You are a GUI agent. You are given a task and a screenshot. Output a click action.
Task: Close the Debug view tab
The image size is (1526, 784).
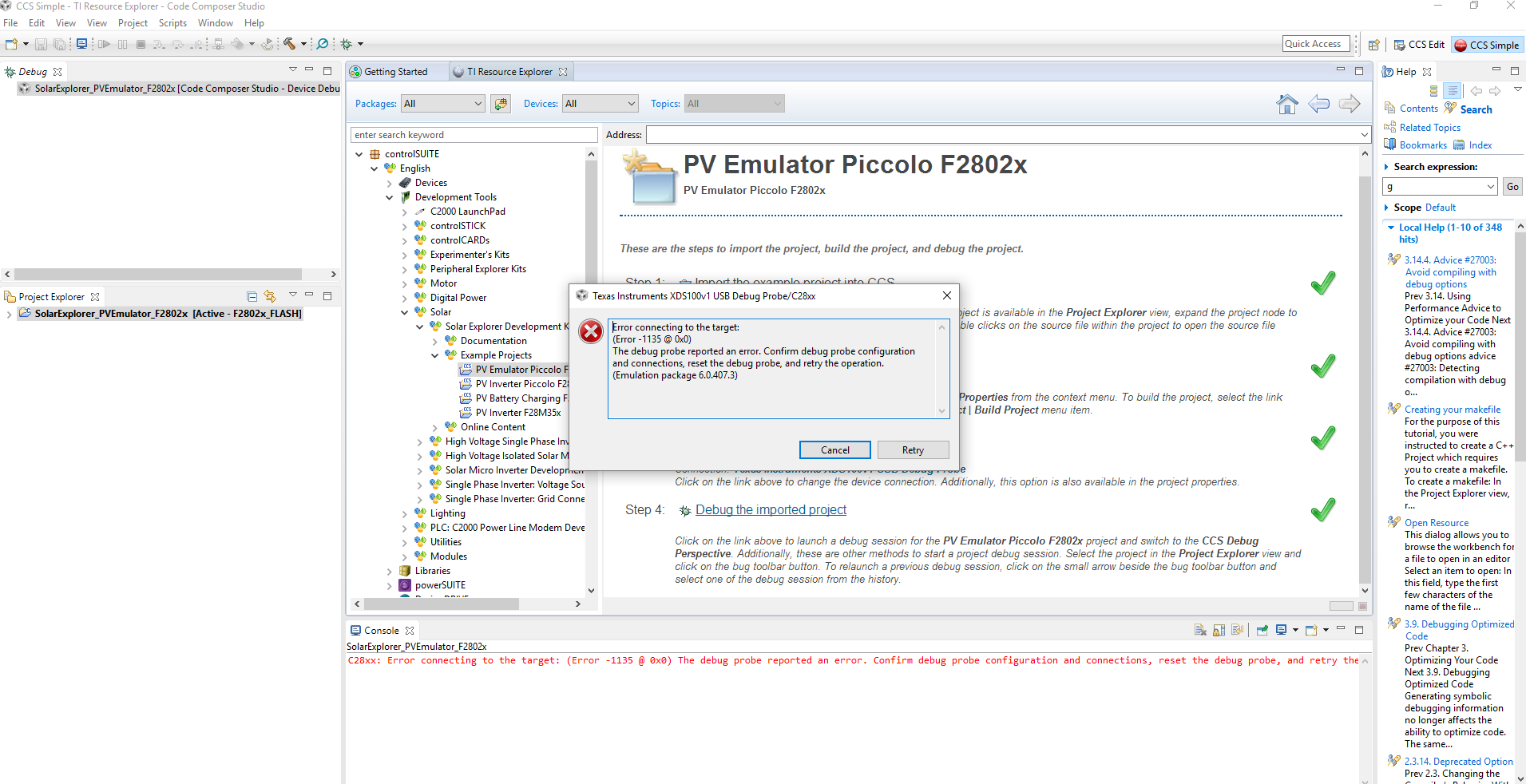[57, 72]
